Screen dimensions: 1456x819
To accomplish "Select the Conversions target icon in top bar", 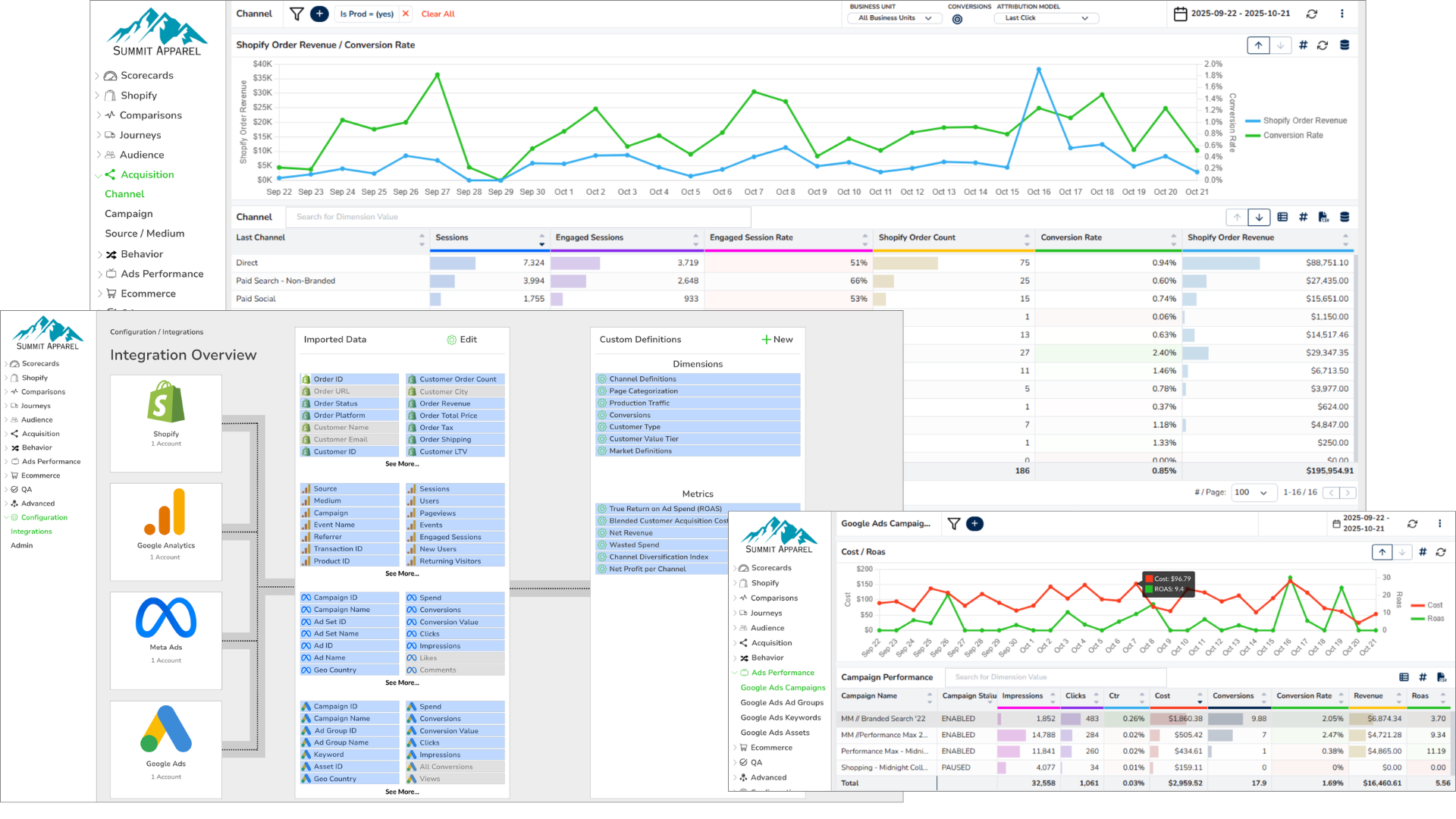I will 957,18.
